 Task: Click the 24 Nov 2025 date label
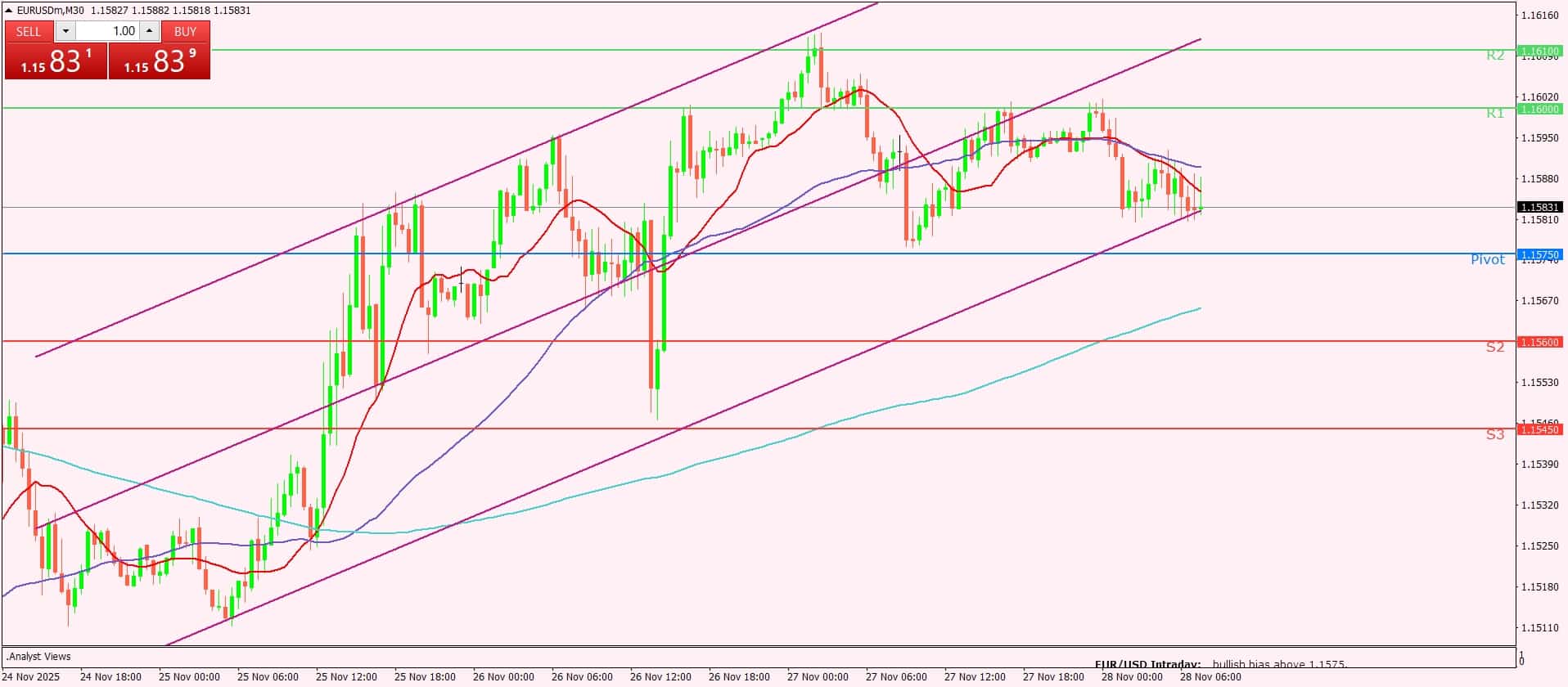31,677
